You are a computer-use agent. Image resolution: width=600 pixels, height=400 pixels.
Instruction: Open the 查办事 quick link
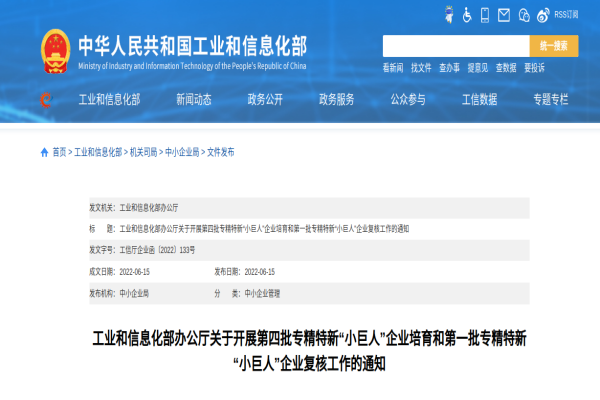point(449,68)
